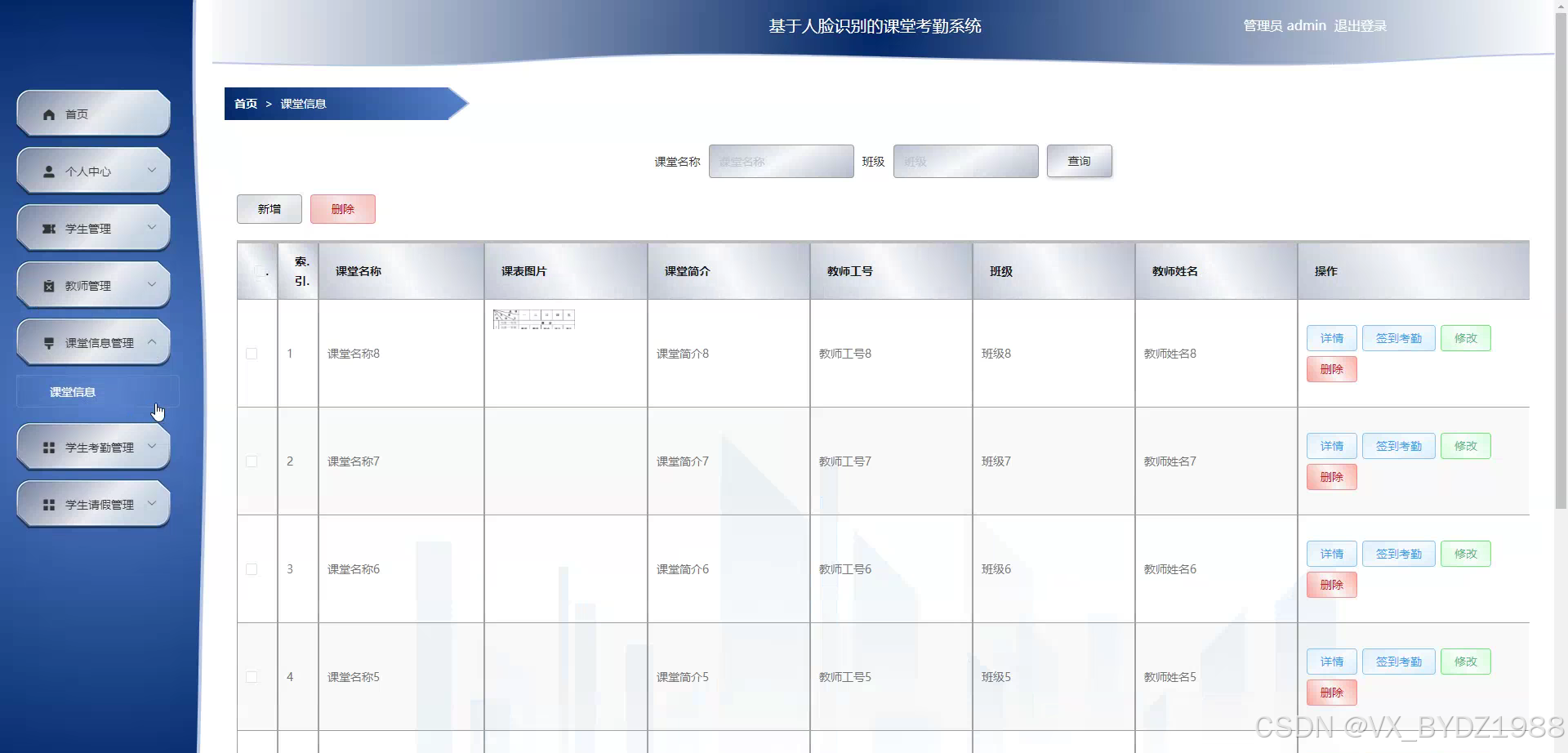
Task: Click the red 删除 for 课堂名称5
Action: (1332, 693)
